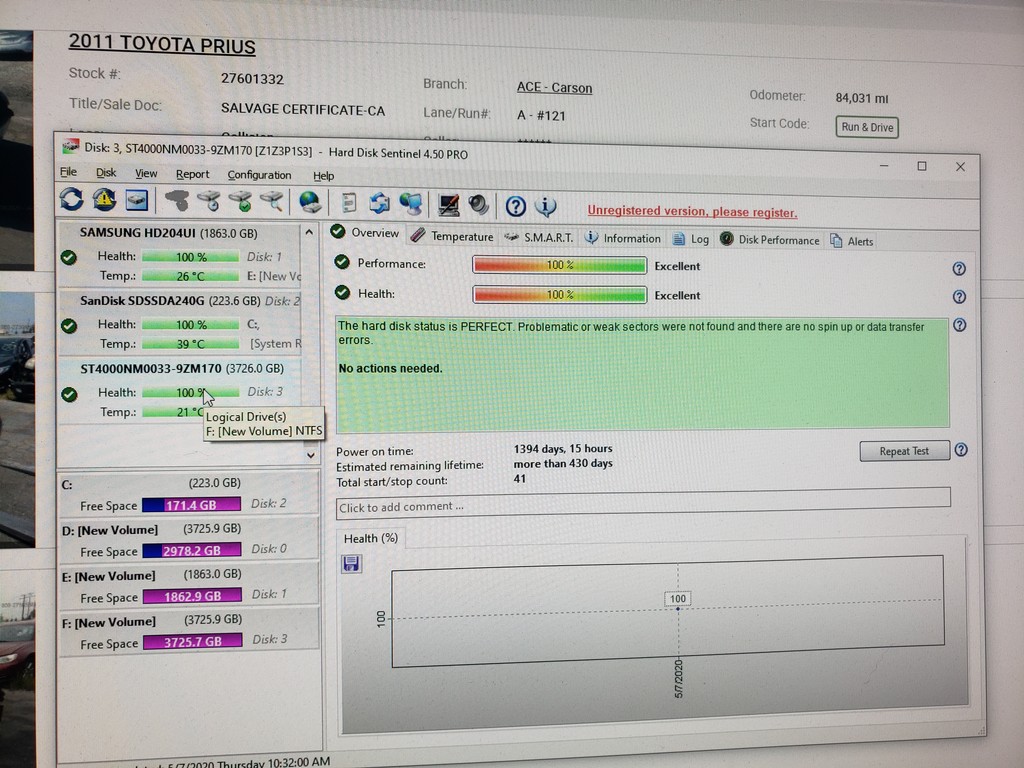Select the SanDisk SDSSDA240G disk entry
This screenshot has width=1024, height=768.
pos(180,322)
